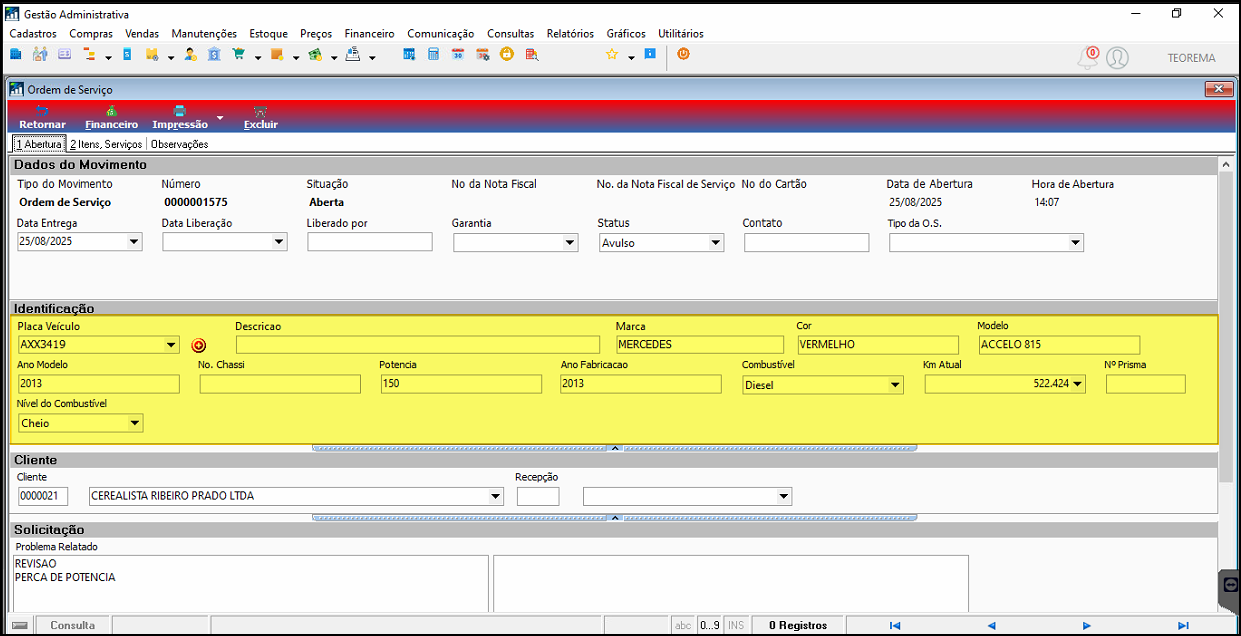Image resolution: width=1241 pixels, height=636 pixels.
Task: Click the user with coin toolbar icon
Action: 190,55
